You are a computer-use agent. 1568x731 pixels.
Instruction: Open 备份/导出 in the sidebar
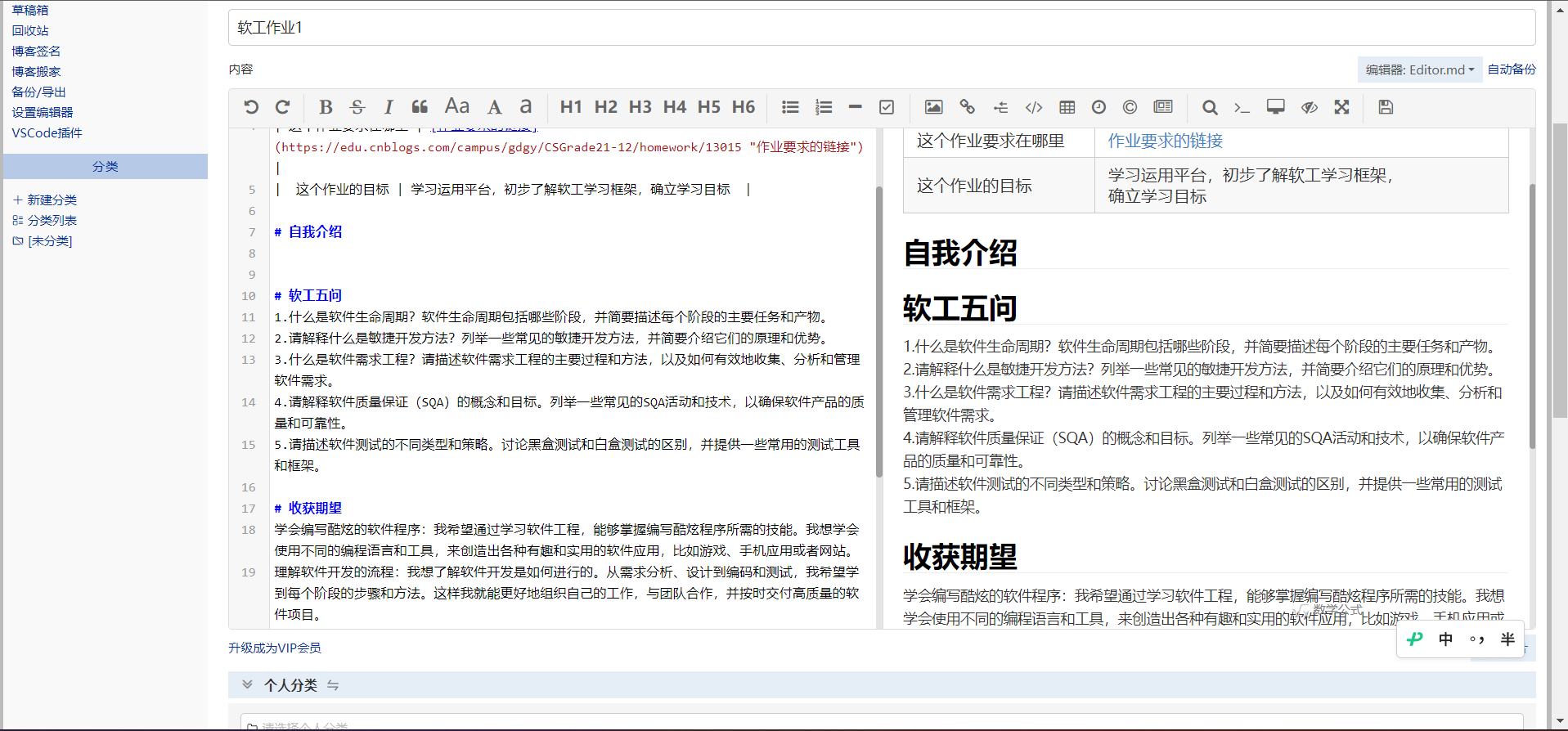(x=38, y=92)
